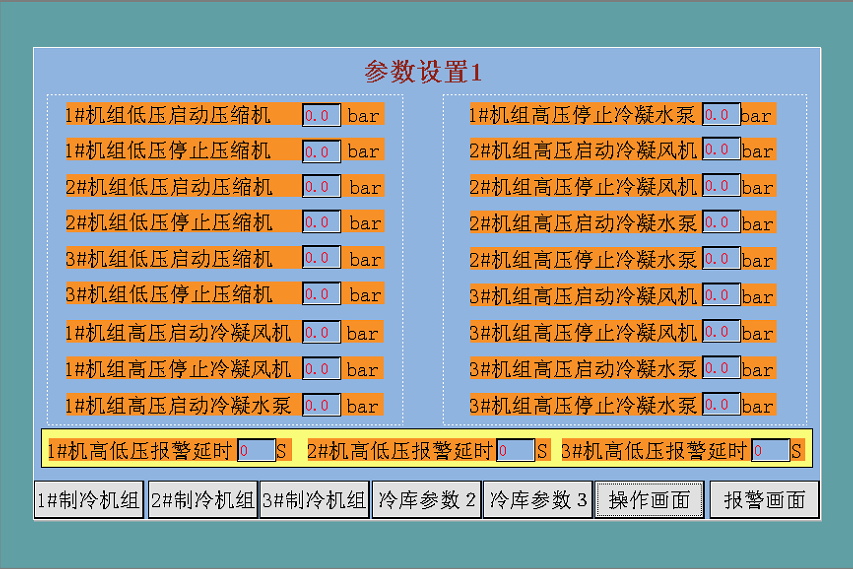The width and height of the screenshot is (853, 569).
Task: Switch to 操作画面 screen
Action: pos(650,499)
